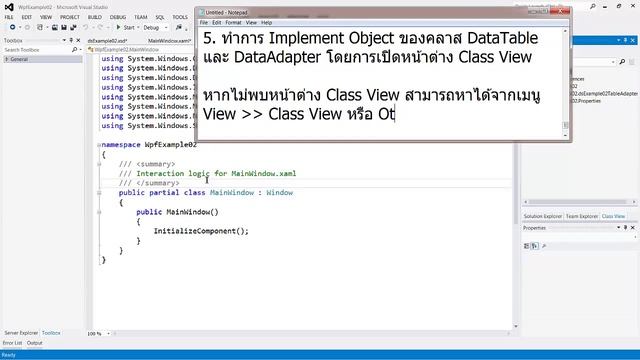Click the Save toolbar icon
The image size is (640, 360).
point(64,27)
